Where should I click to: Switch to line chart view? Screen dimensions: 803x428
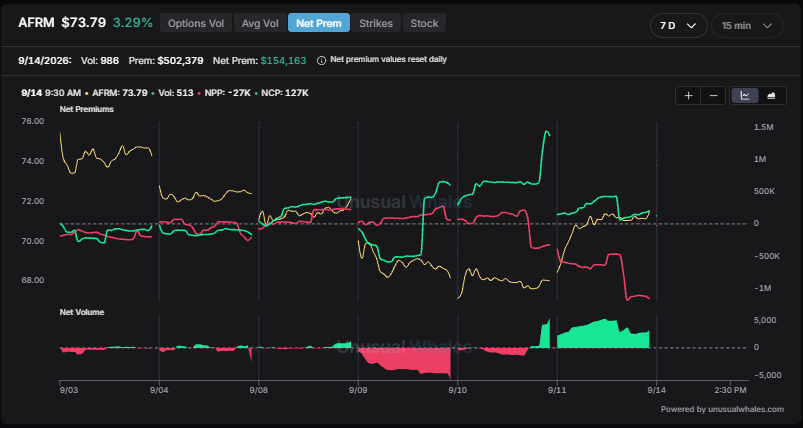(745, 96)
